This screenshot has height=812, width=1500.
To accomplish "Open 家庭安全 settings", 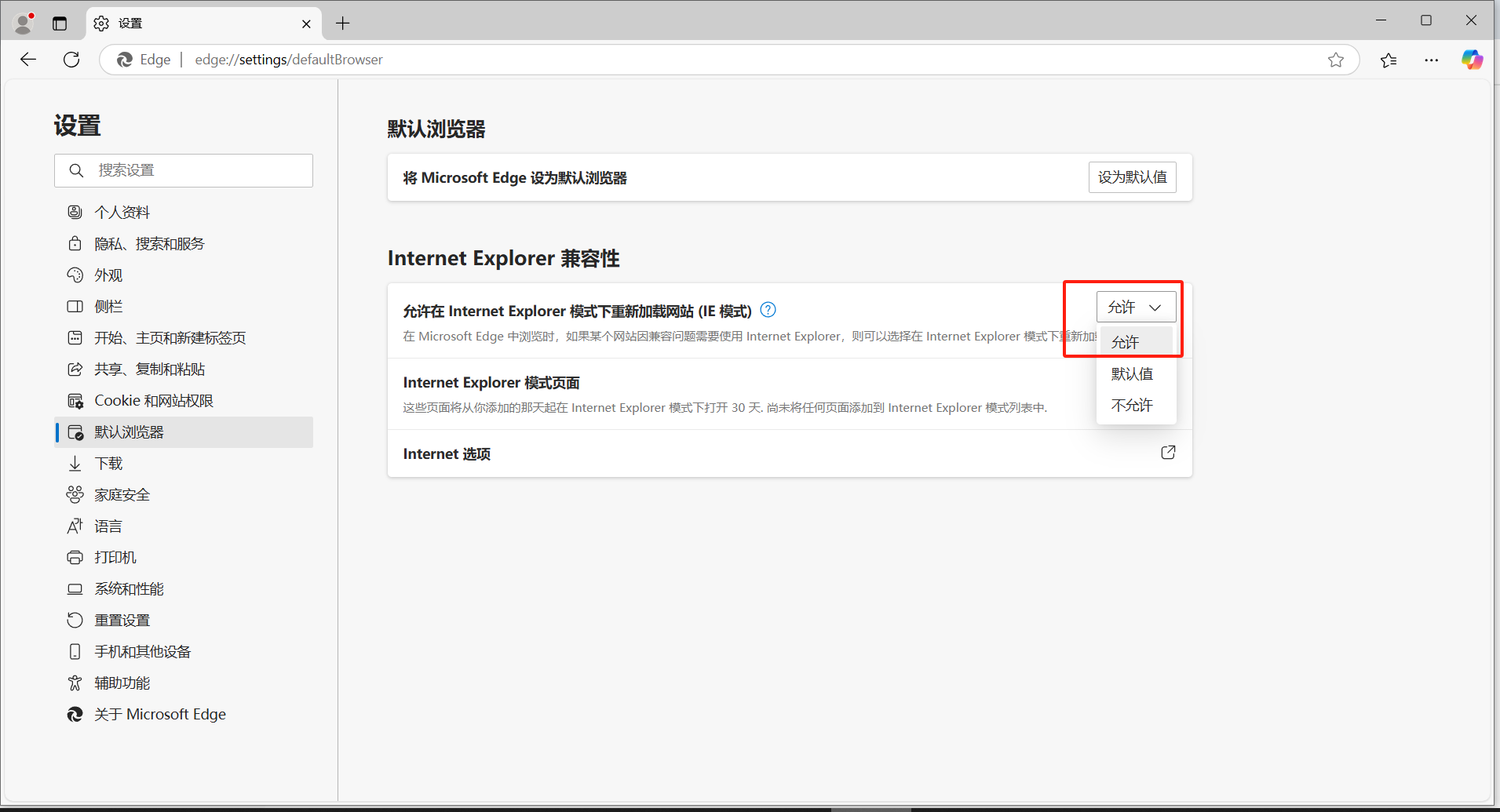I will pos(184,495).
